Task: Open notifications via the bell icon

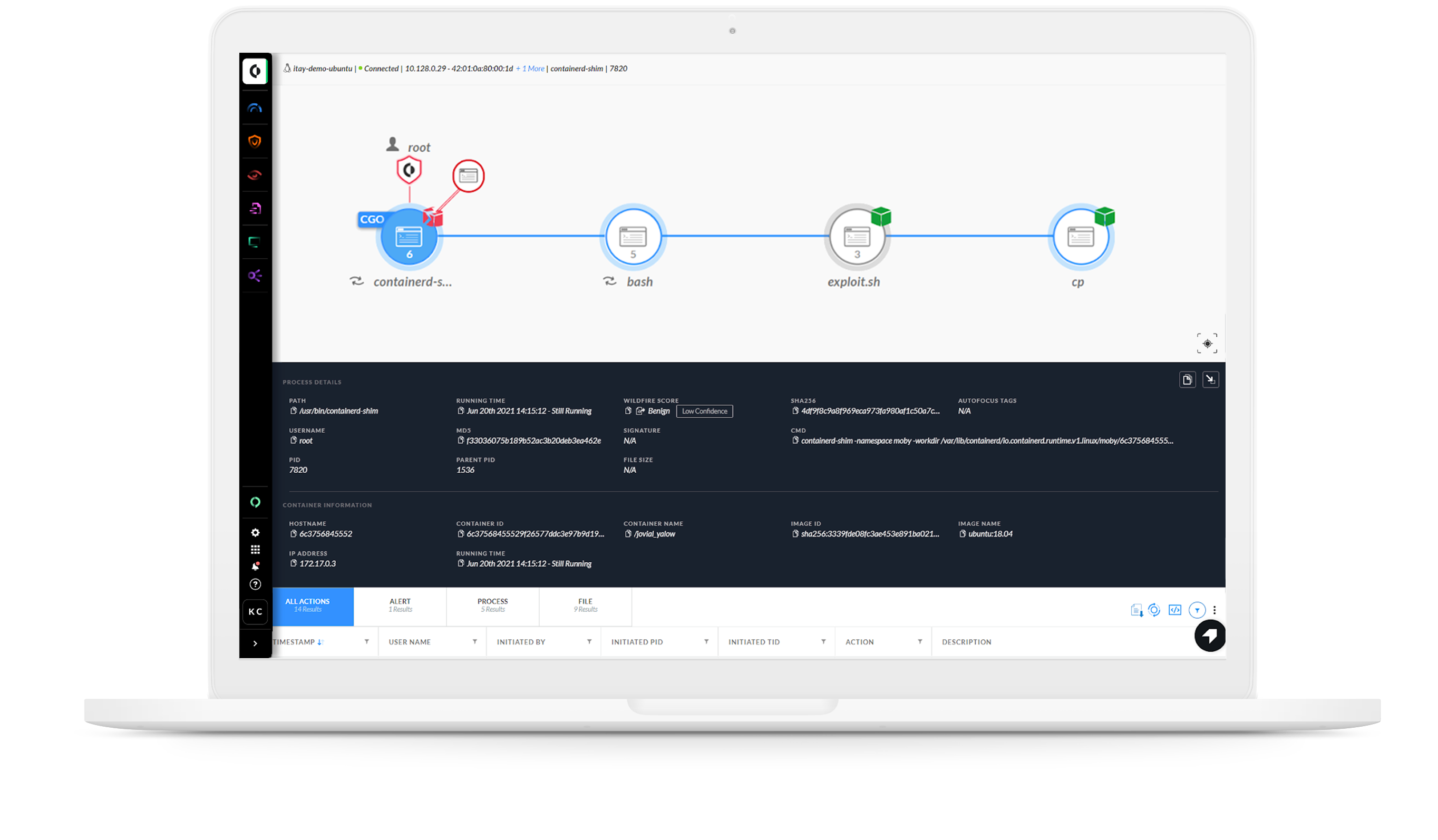Action: 255,565
